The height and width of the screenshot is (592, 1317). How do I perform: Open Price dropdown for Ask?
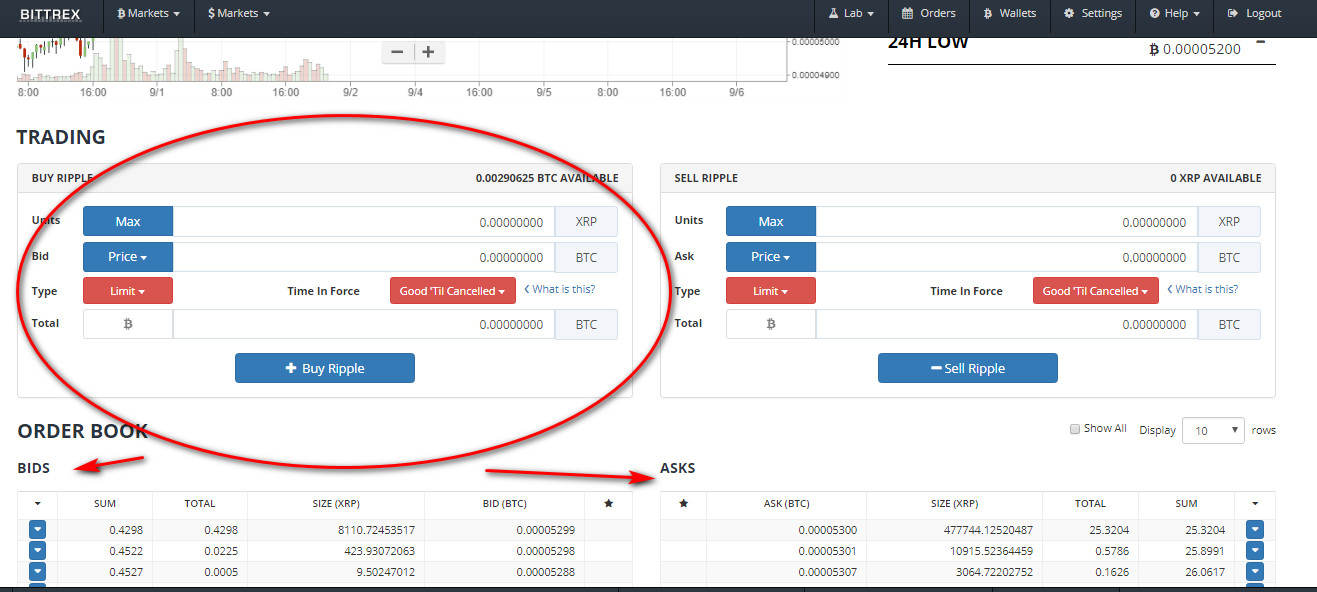(771, 257)
